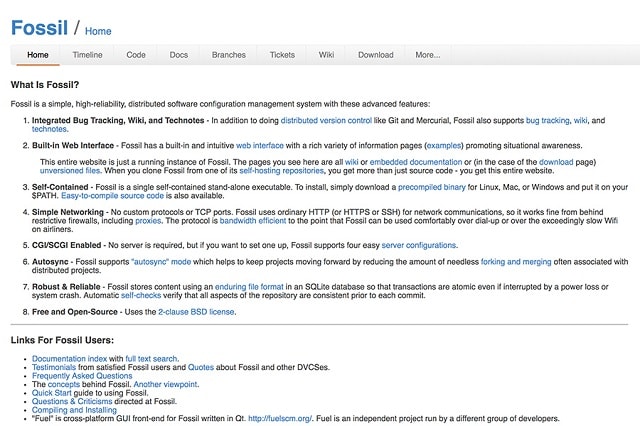This screenshot has width=640, height=426.
Task: Click the "Autosync" feature title
Action: point(50,262)
